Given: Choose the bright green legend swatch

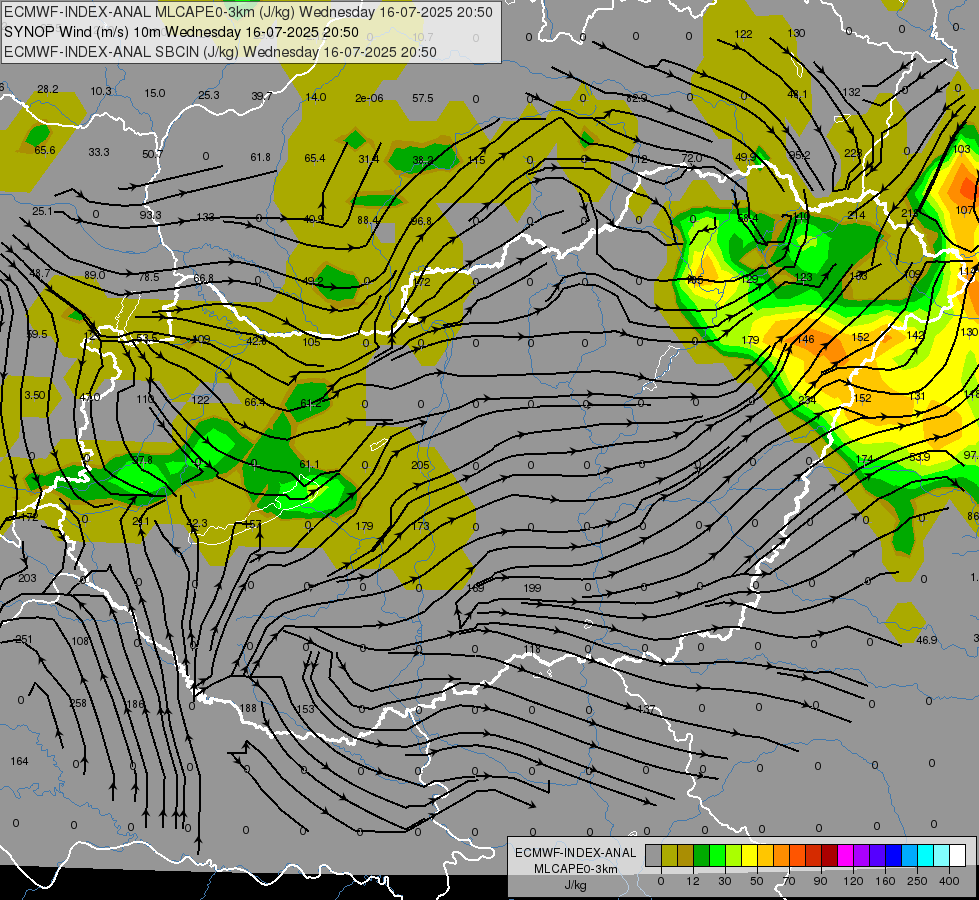Looking at the screenshot, I should [x=717, y=856].
